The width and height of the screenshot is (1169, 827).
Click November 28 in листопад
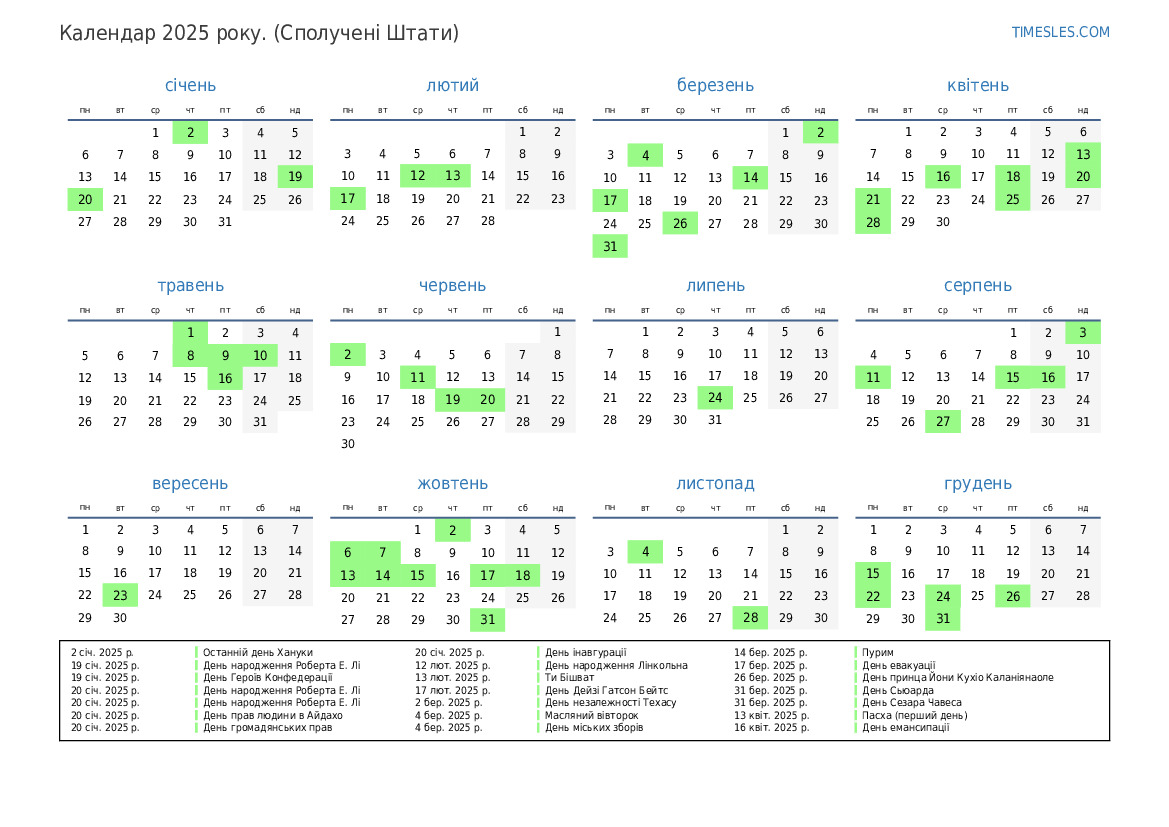[750, 620]
